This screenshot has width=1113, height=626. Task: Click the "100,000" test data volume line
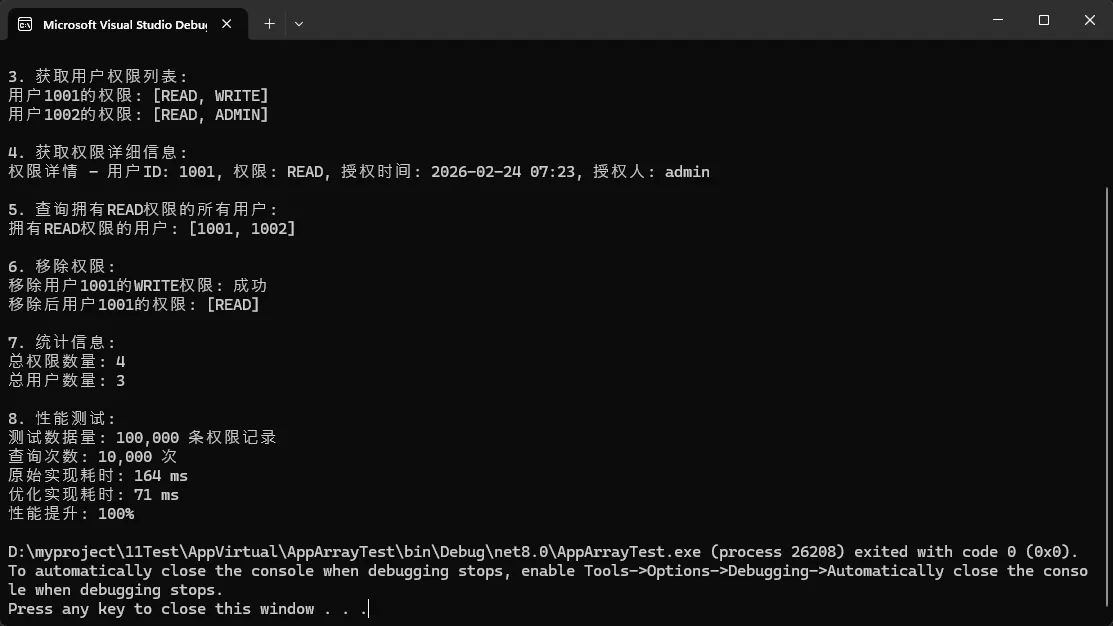click(142, 438)
